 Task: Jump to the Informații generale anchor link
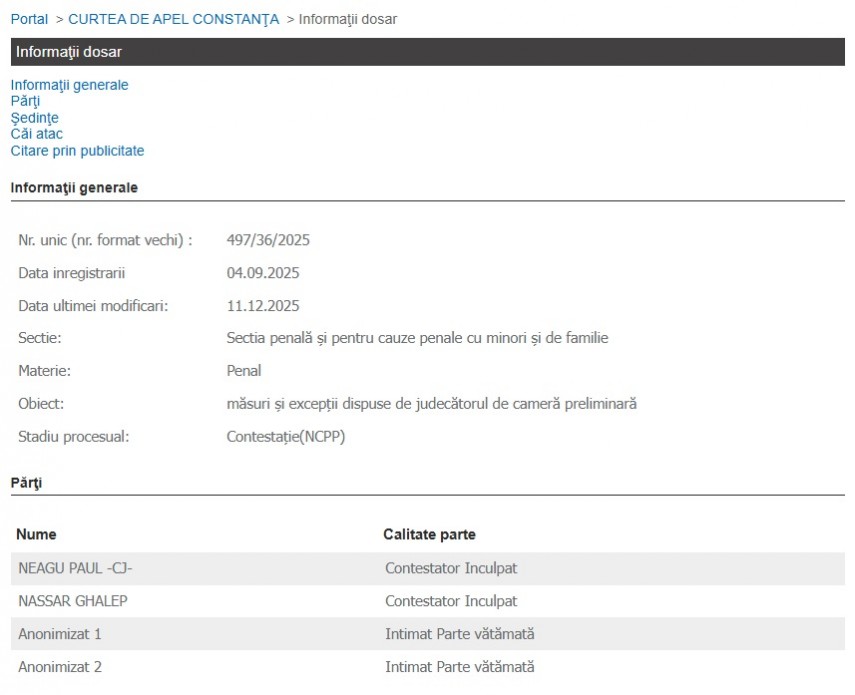(69, 85)
